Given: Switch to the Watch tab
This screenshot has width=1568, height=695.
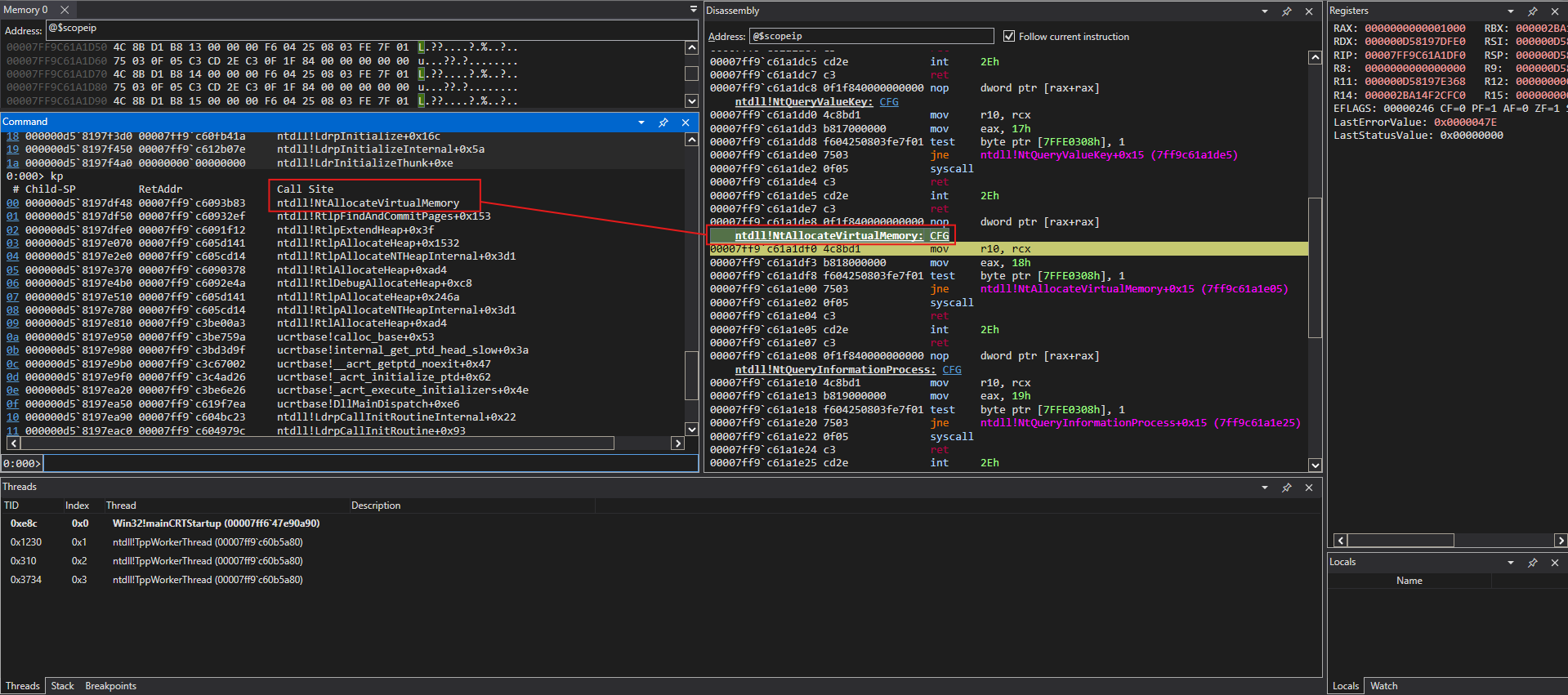Looking at the screenshot, I should (1383, 686).
